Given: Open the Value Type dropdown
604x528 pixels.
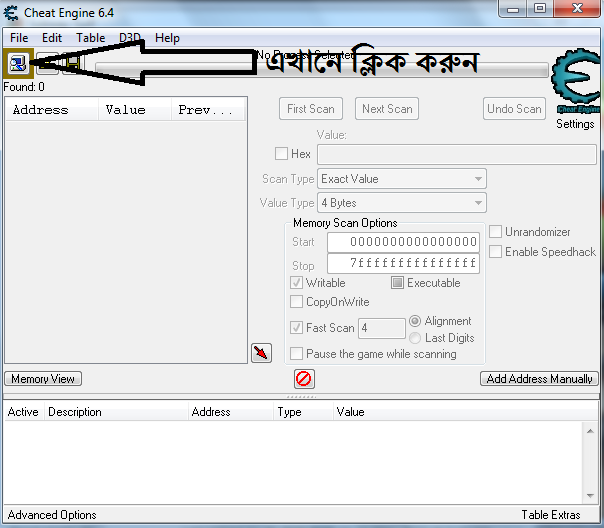Looking at the screenshot, I should click(402, 203).
